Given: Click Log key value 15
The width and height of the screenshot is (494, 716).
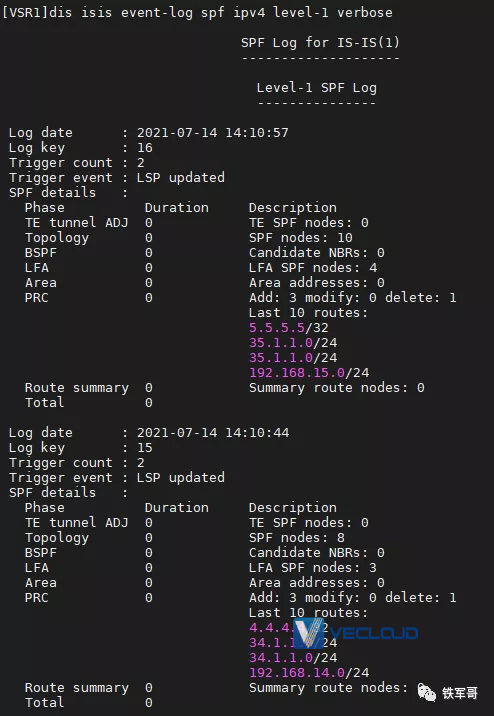Looking at the screenshot, I should click(x=145, y=448).
